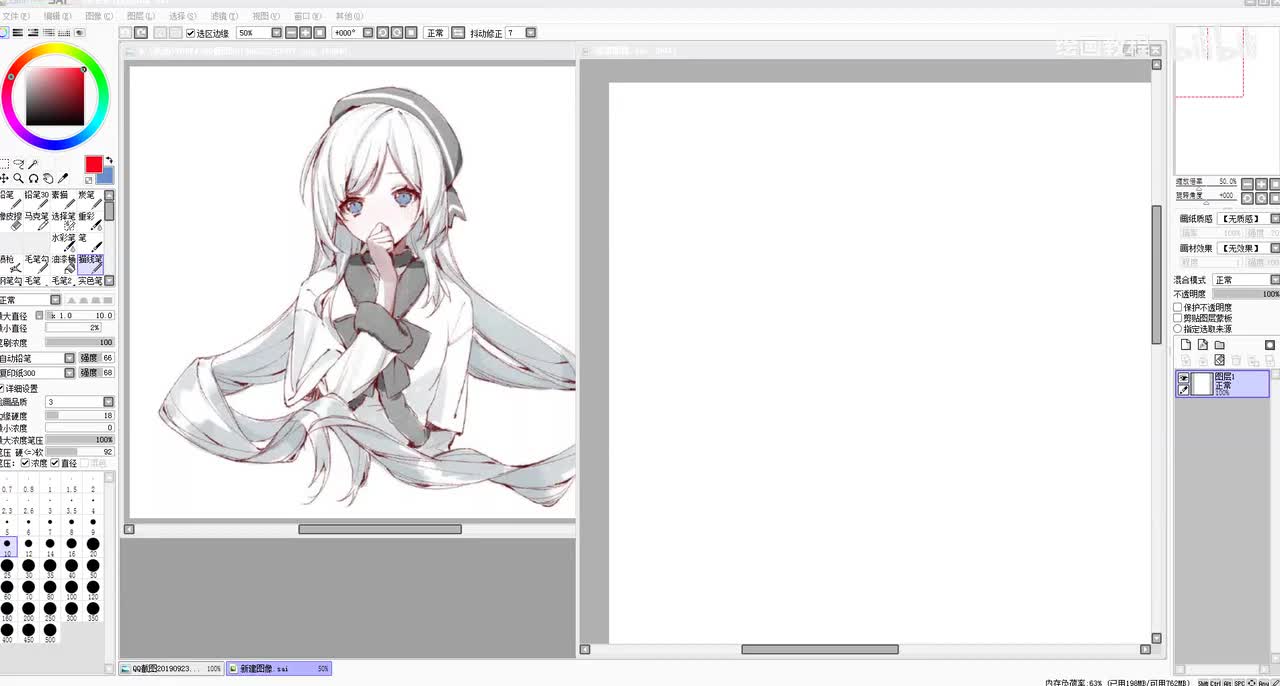The height and width of the screenshot is (686, 1280).
Task: Toggle the 详细设置 detailed settings checkbox
Action: pyautogui.click(x=2, y=388)
